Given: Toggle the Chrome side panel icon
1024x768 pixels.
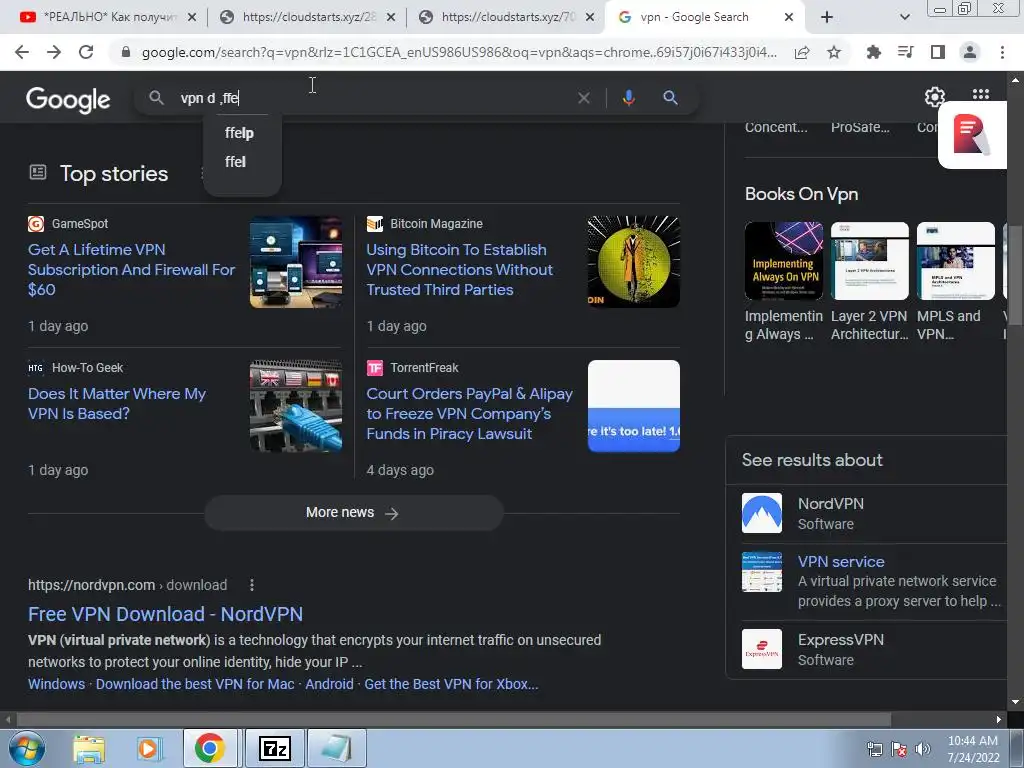Looking at the screenshot, I should (x=938, y=52).
